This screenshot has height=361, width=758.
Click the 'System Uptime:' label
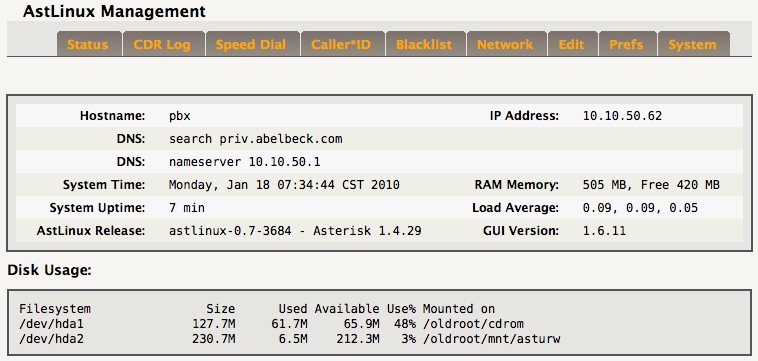(97, 208)
